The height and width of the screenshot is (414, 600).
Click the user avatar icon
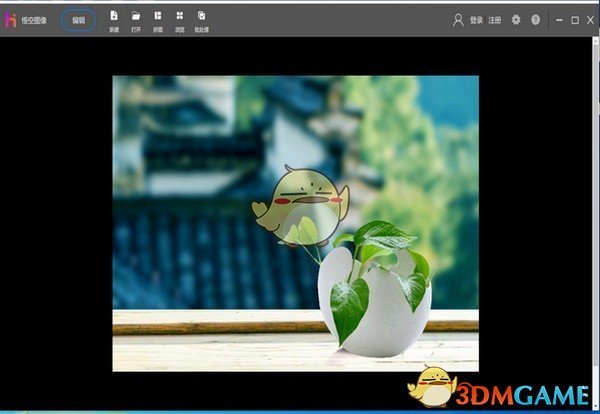click(458, 20)
